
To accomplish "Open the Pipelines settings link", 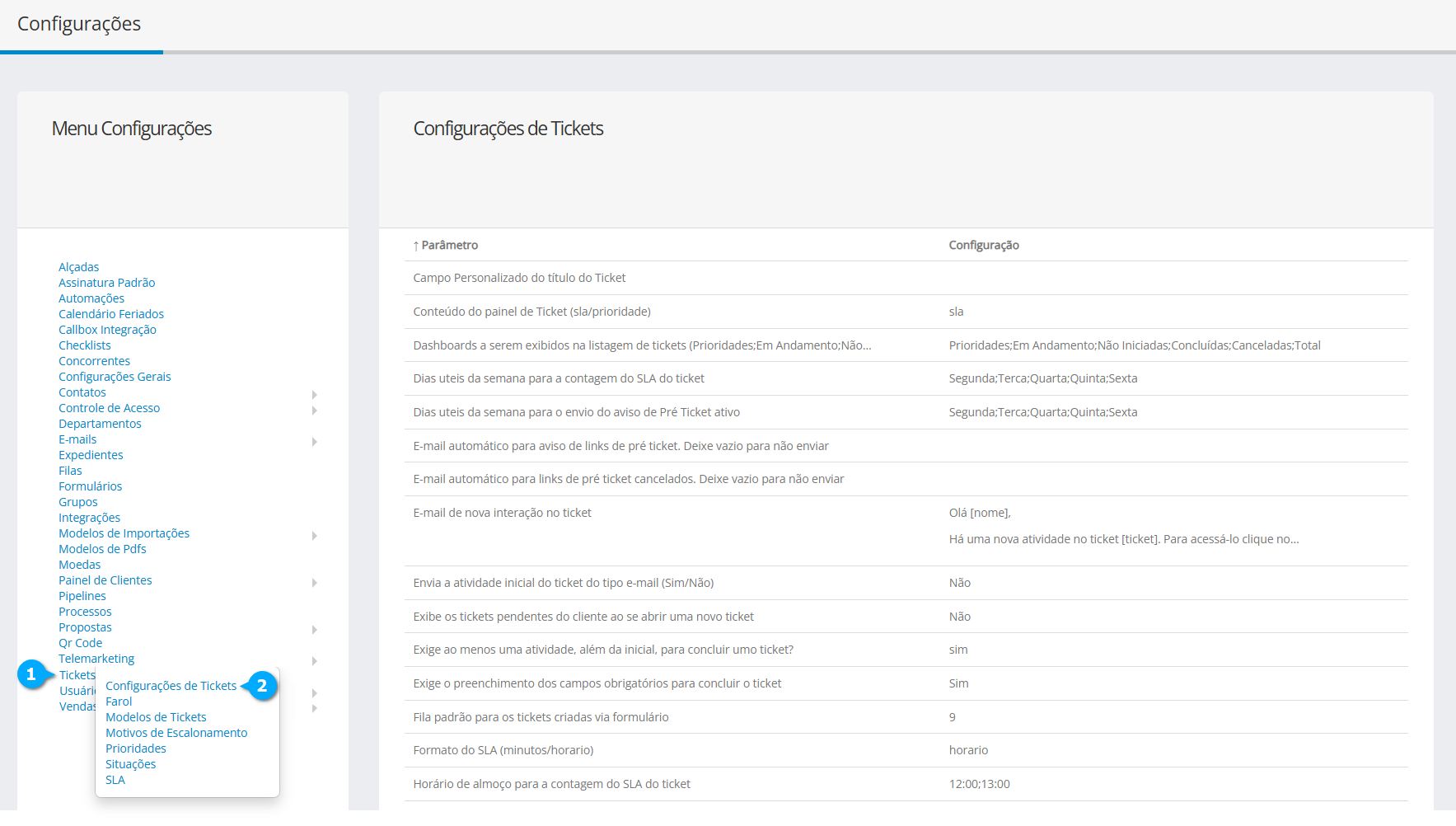I will (82, 596).
